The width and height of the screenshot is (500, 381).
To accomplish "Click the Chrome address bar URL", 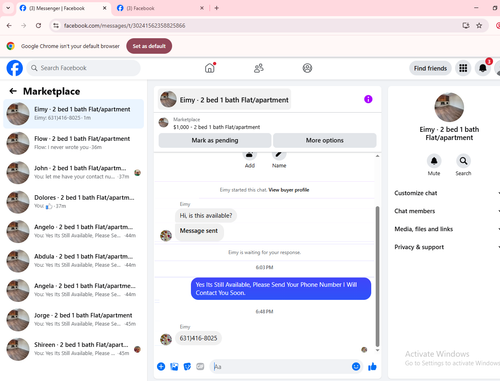I will [124, 26].
